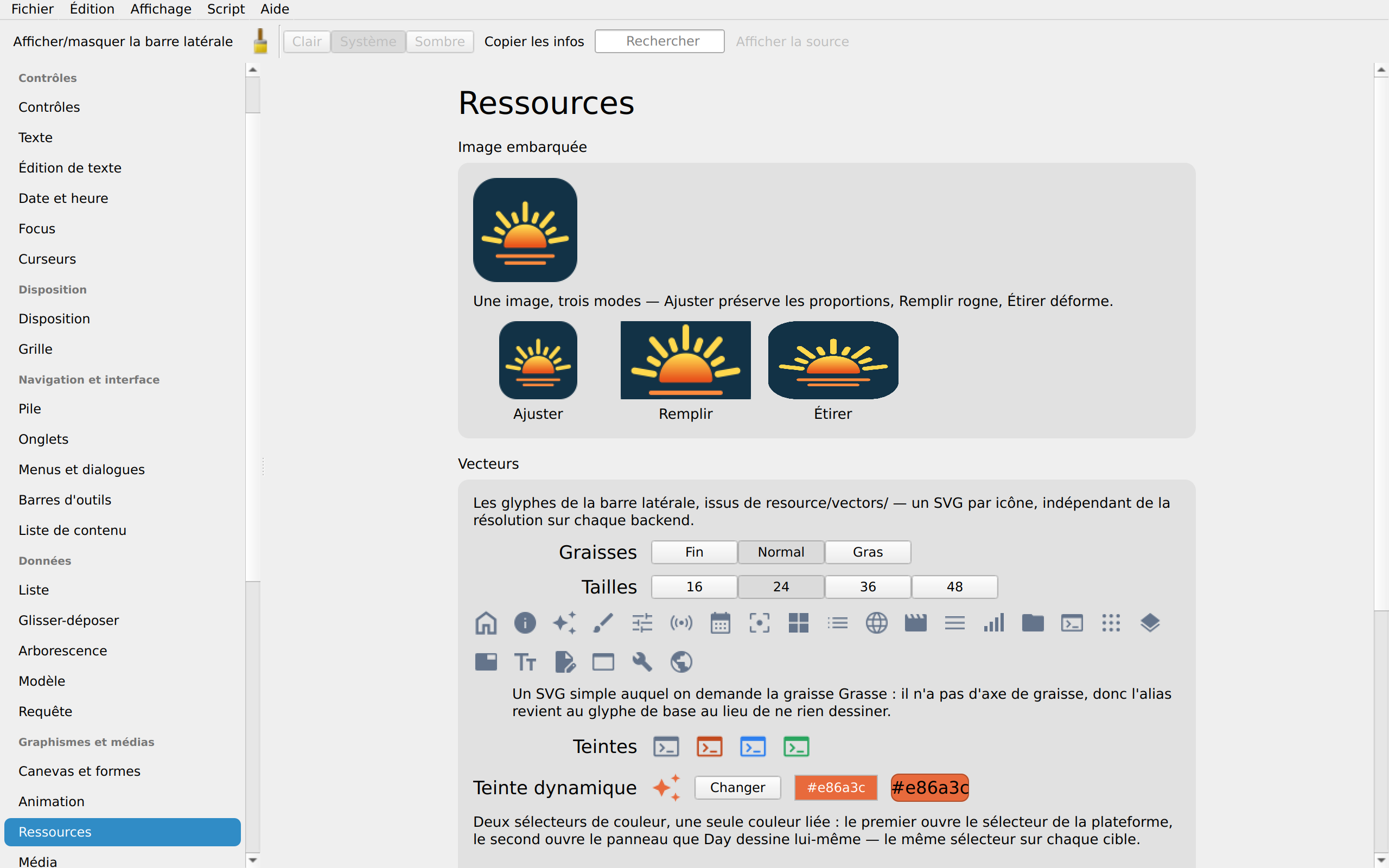Select the Fin weight option
This screenshot has height=868, width=1389.
click(694, 552)
